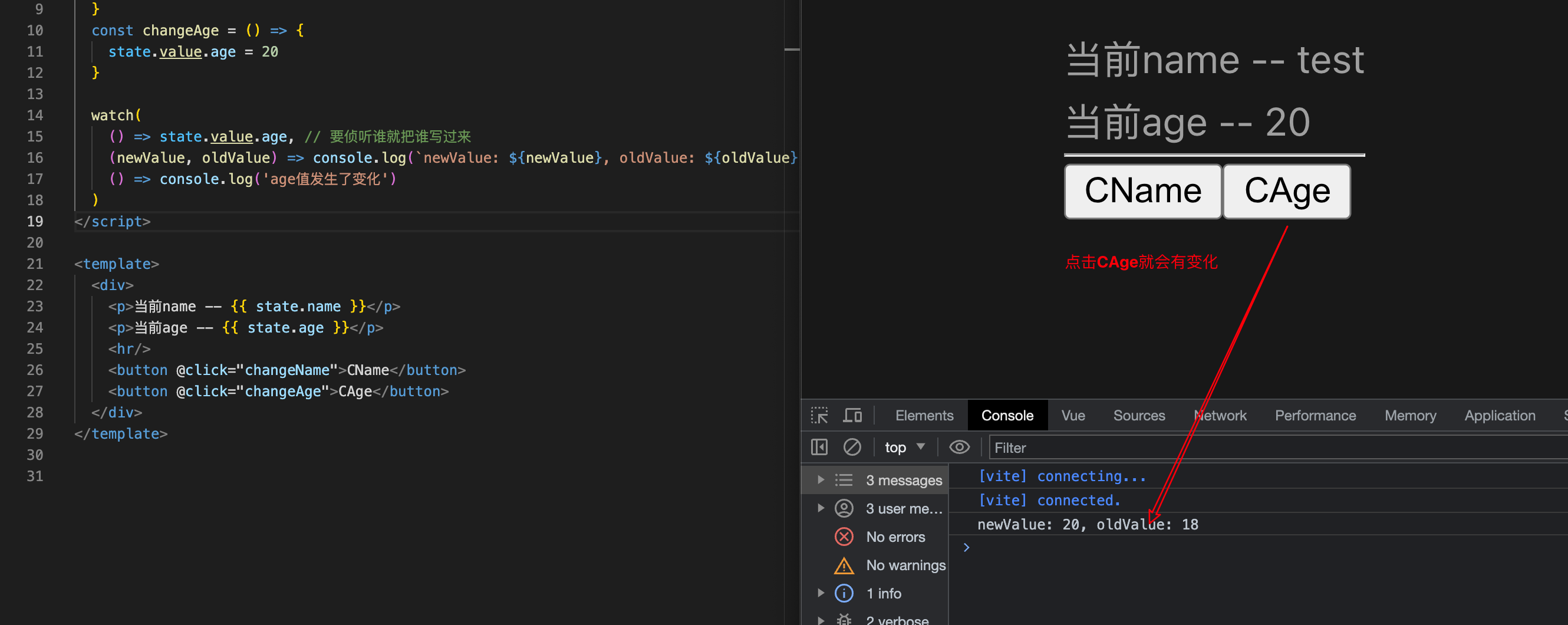Open the Performance tab
The width and height of the screenshot is (1568, 625).
point(1315,416)
